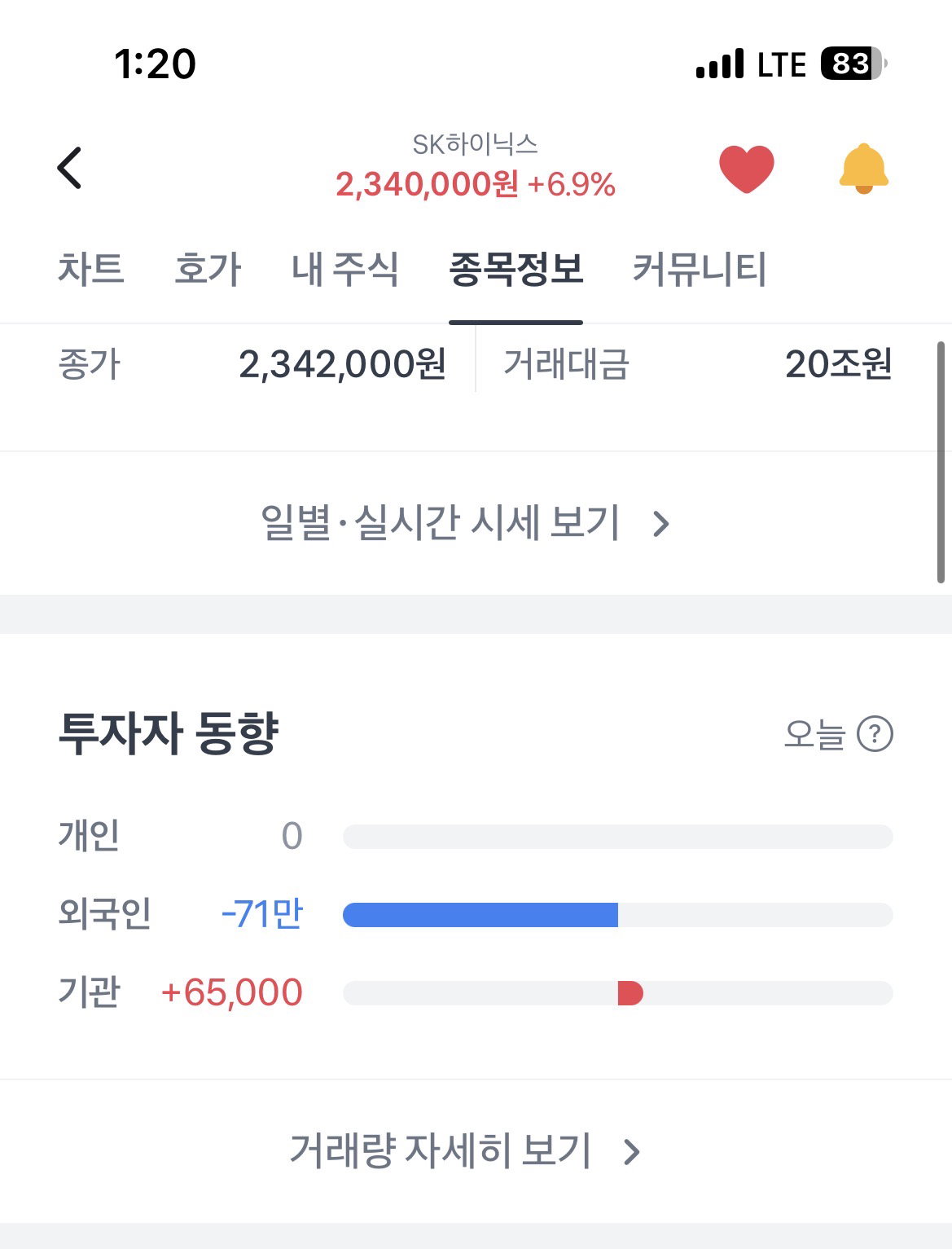Screen dimensions: 952x1249
Task: Tap the battery level icon
Action: tap(853, 64)
